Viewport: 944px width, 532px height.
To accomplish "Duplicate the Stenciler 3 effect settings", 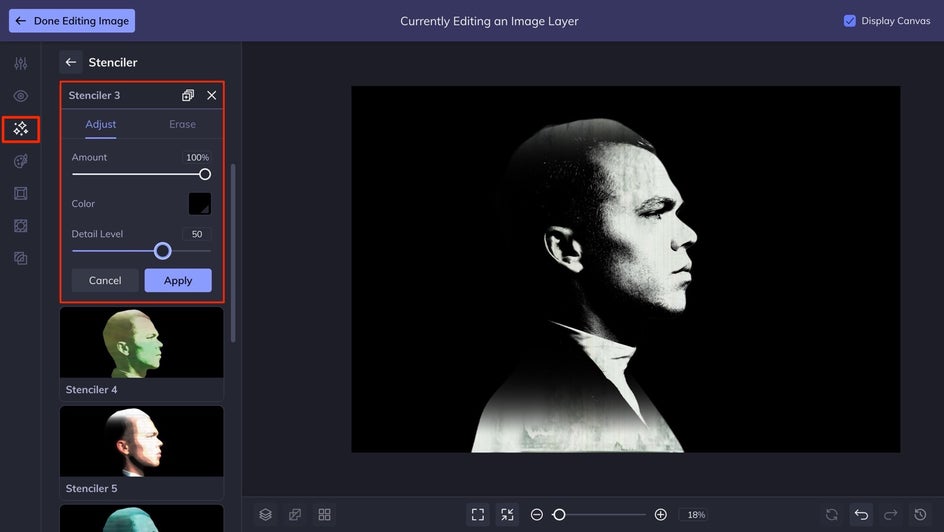I will [188, 95].
